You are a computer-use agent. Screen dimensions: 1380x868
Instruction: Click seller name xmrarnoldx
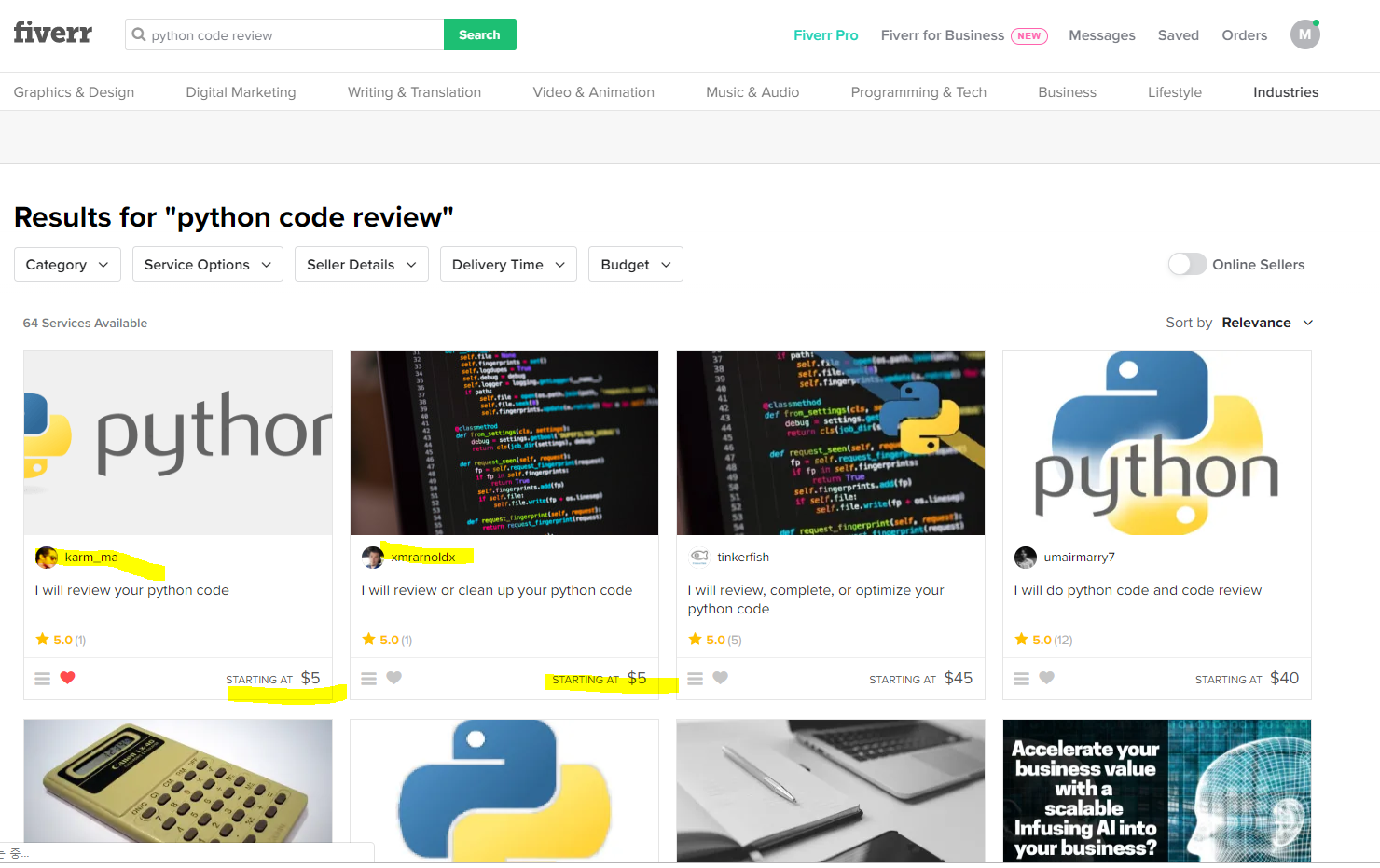pyautogui.click(x=423, y=558)
